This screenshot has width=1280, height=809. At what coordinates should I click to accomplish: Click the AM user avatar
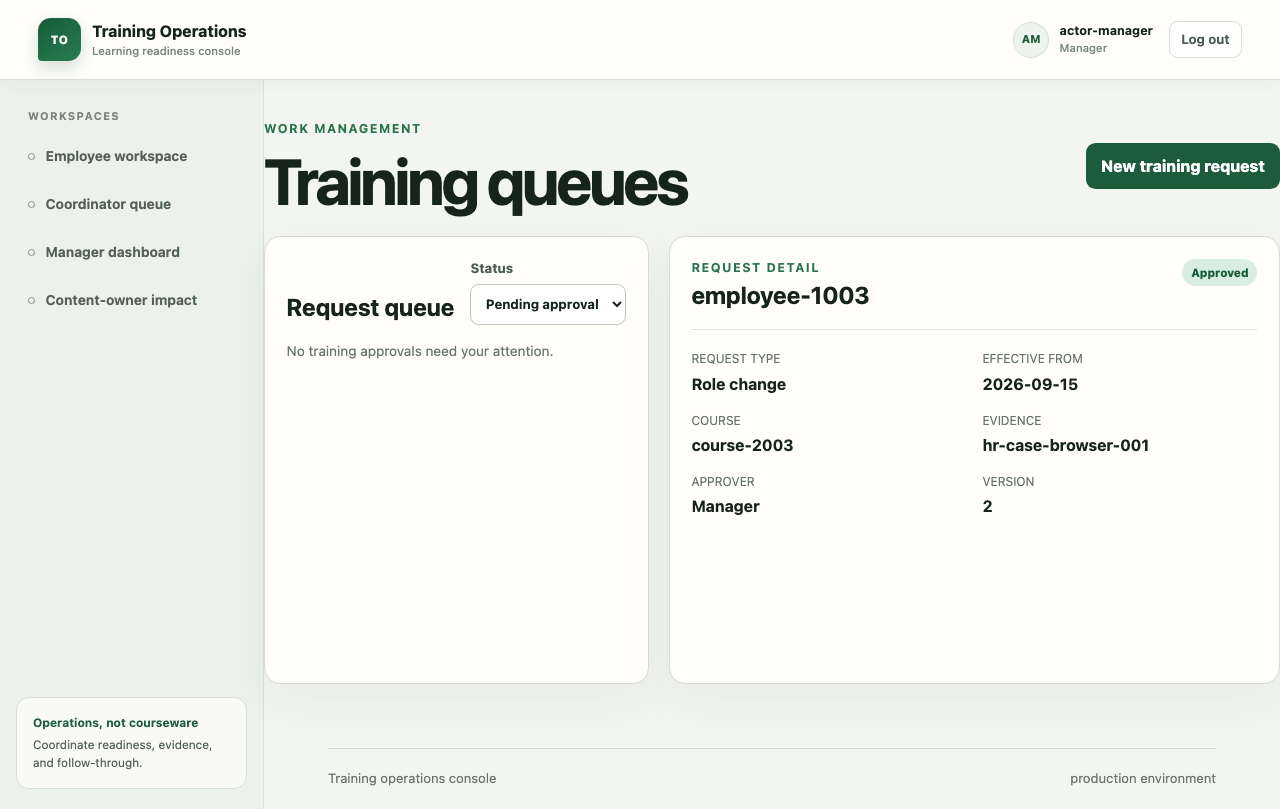coord(1031,40)
